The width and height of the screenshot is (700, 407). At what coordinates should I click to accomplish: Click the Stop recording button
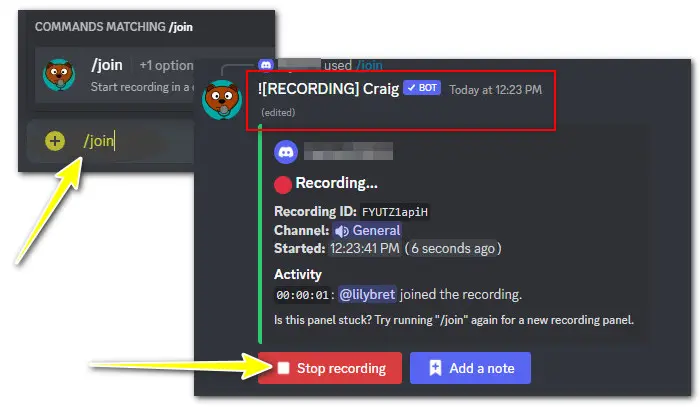click(330, 368)
